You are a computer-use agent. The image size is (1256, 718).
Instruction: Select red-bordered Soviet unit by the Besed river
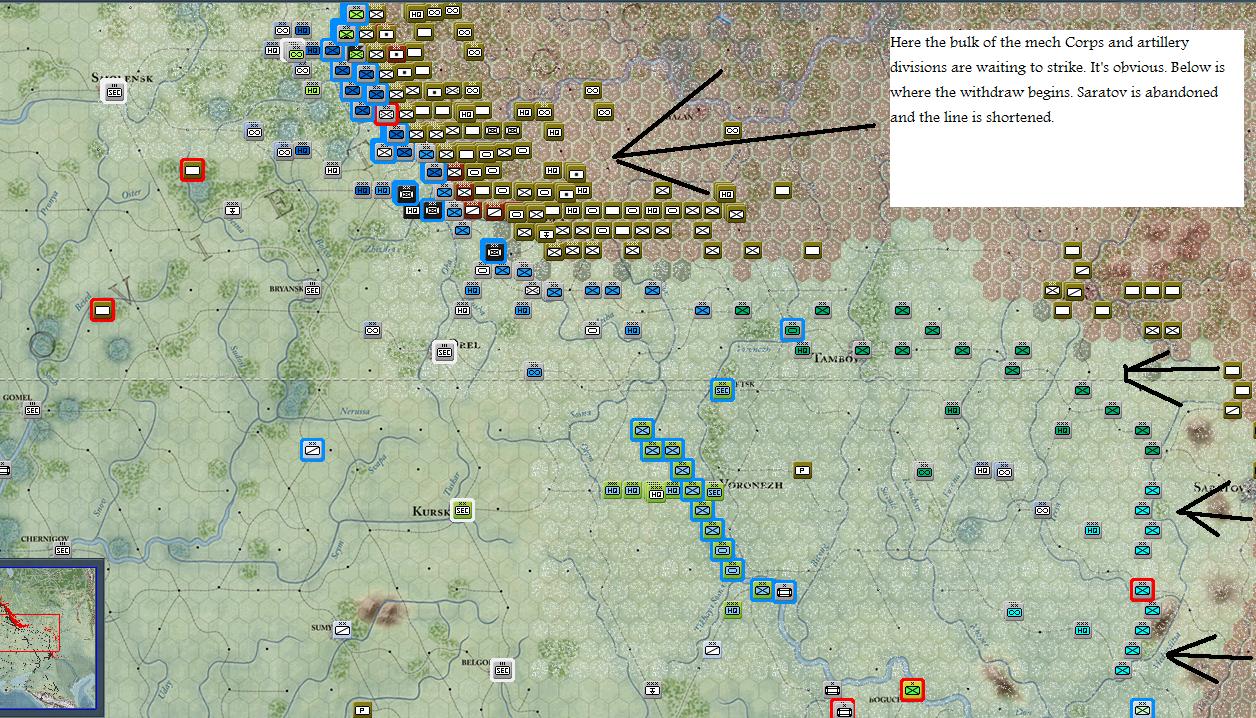tap(101, 310)
